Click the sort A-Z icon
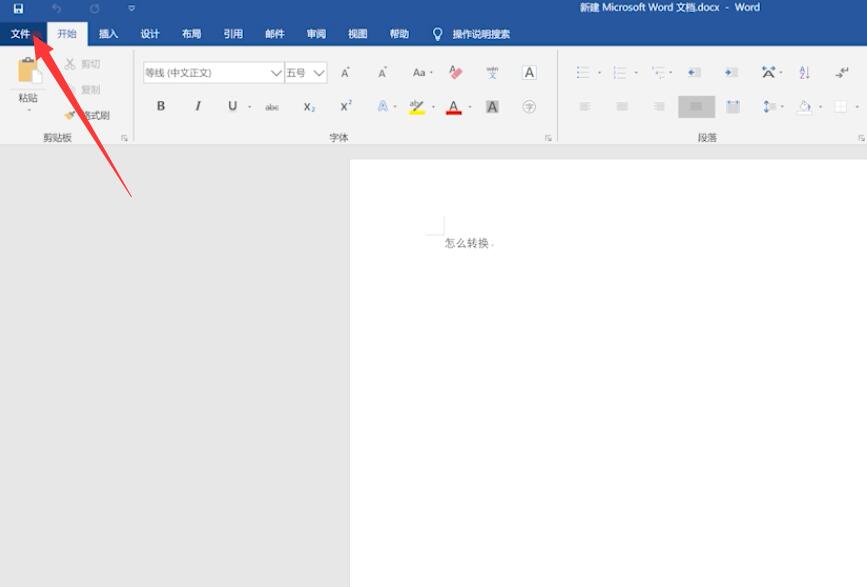867x587 pixels. pos(805,72)
